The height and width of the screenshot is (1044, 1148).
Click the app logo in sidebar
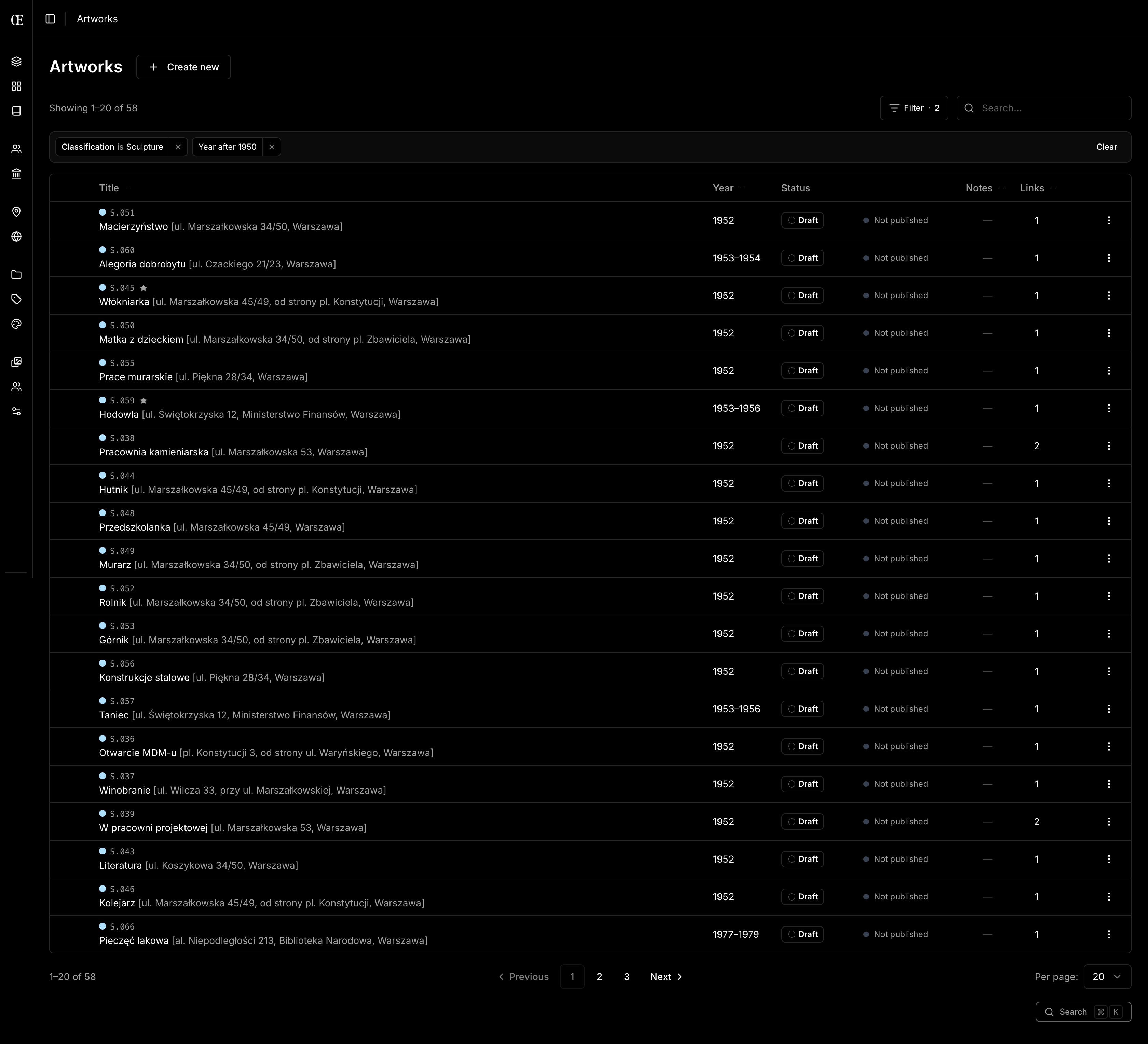(x=17, y=20)
